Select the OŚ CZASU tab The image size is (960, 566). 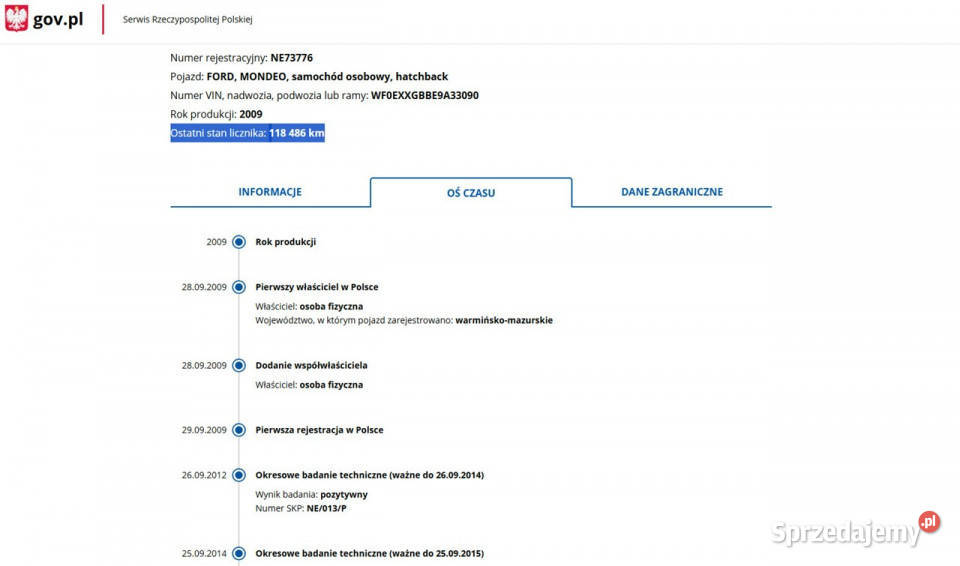pyautogui.click(x=471, y=193)
